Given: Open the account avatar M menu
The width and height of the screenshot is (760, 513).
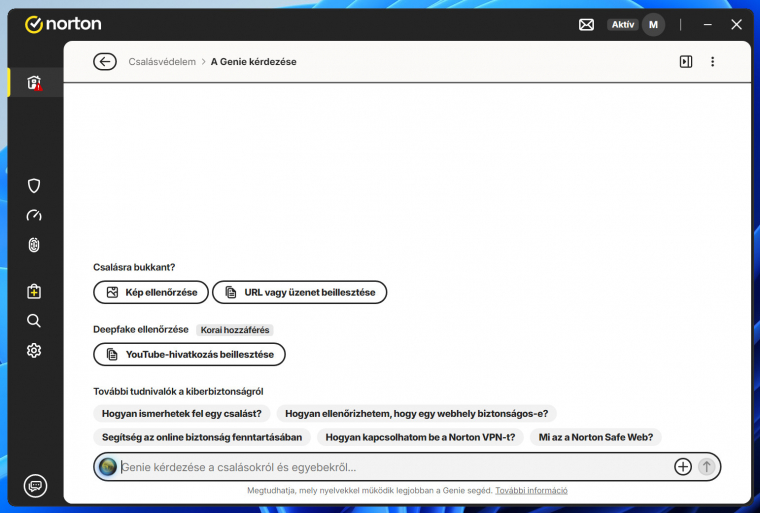Looking at the screenshot, I should click(x=653, y=24).
